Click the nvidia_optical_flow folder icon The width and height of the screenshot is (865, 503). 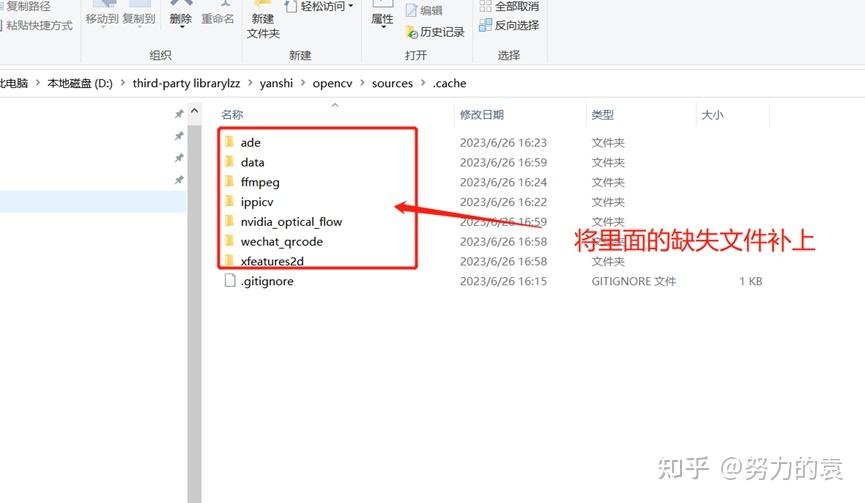[x=229, y=221]
